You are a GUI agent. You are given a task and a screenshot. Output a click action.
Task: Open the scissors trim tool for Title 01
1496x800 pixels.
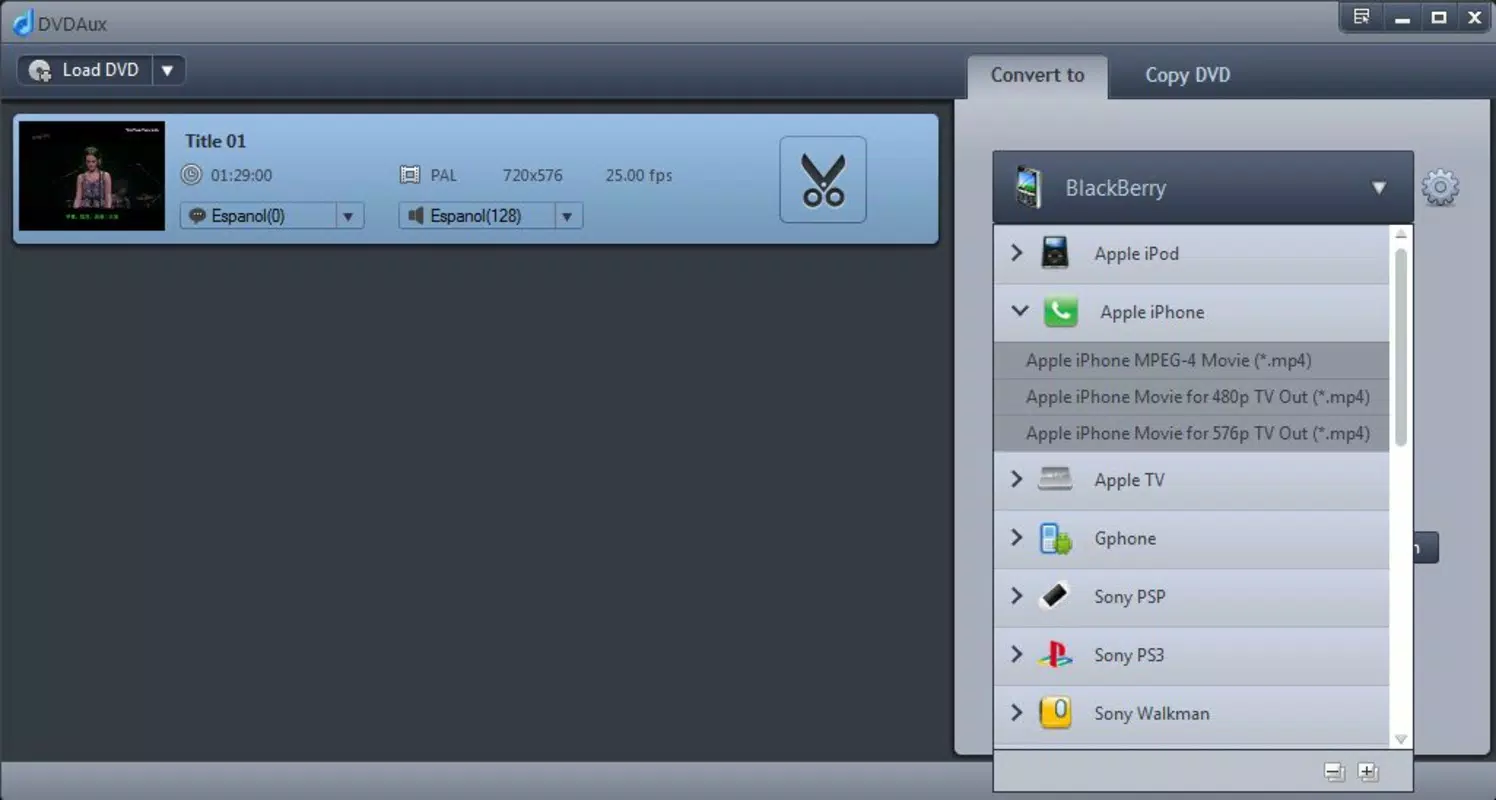(823, 180)
